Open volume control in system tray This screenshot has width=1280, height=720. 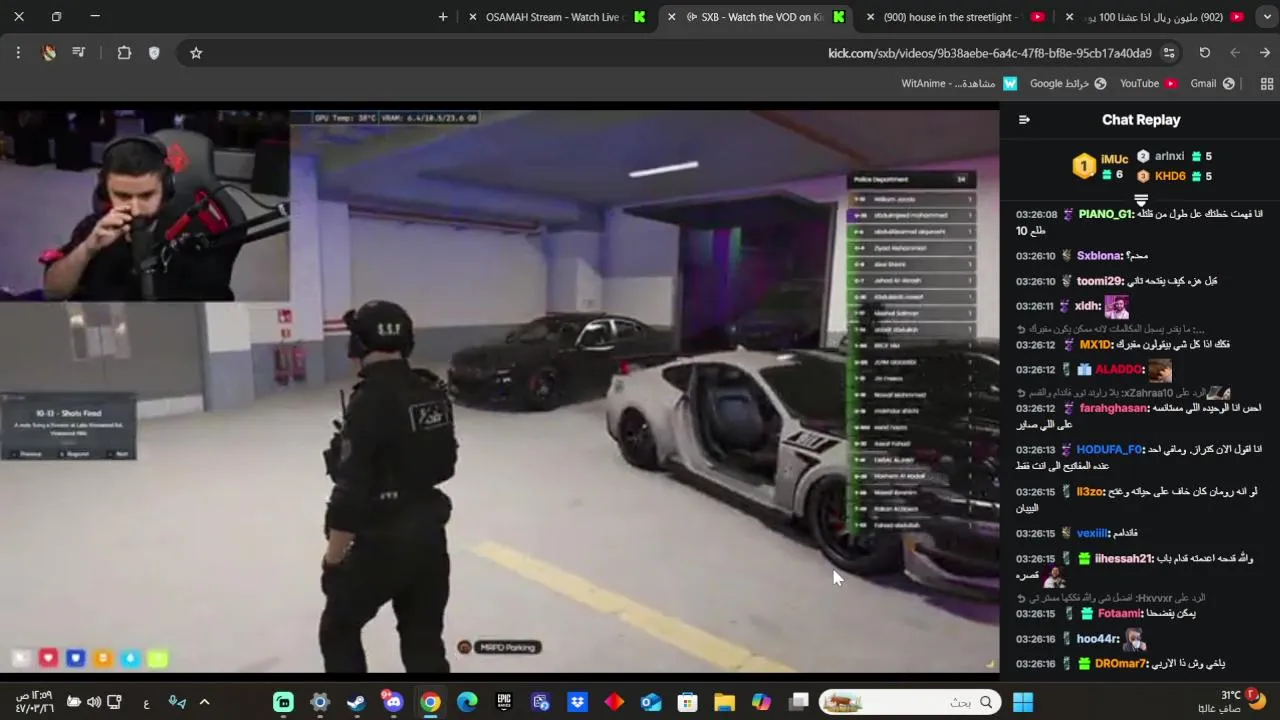[x=94, y=702]
